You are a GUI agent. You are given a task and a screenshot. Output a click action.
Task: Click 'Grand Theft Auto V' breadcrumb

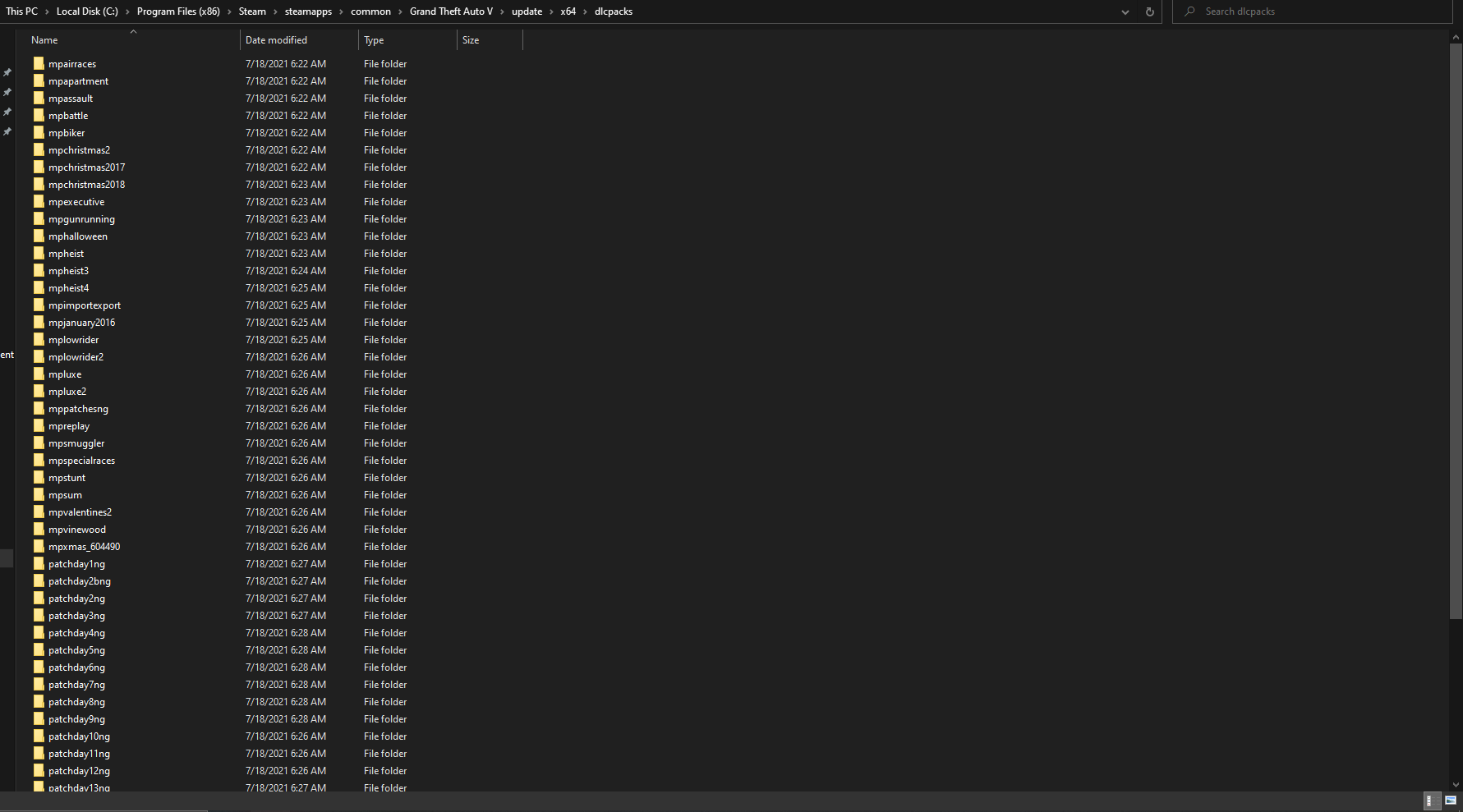click(451, 11)
